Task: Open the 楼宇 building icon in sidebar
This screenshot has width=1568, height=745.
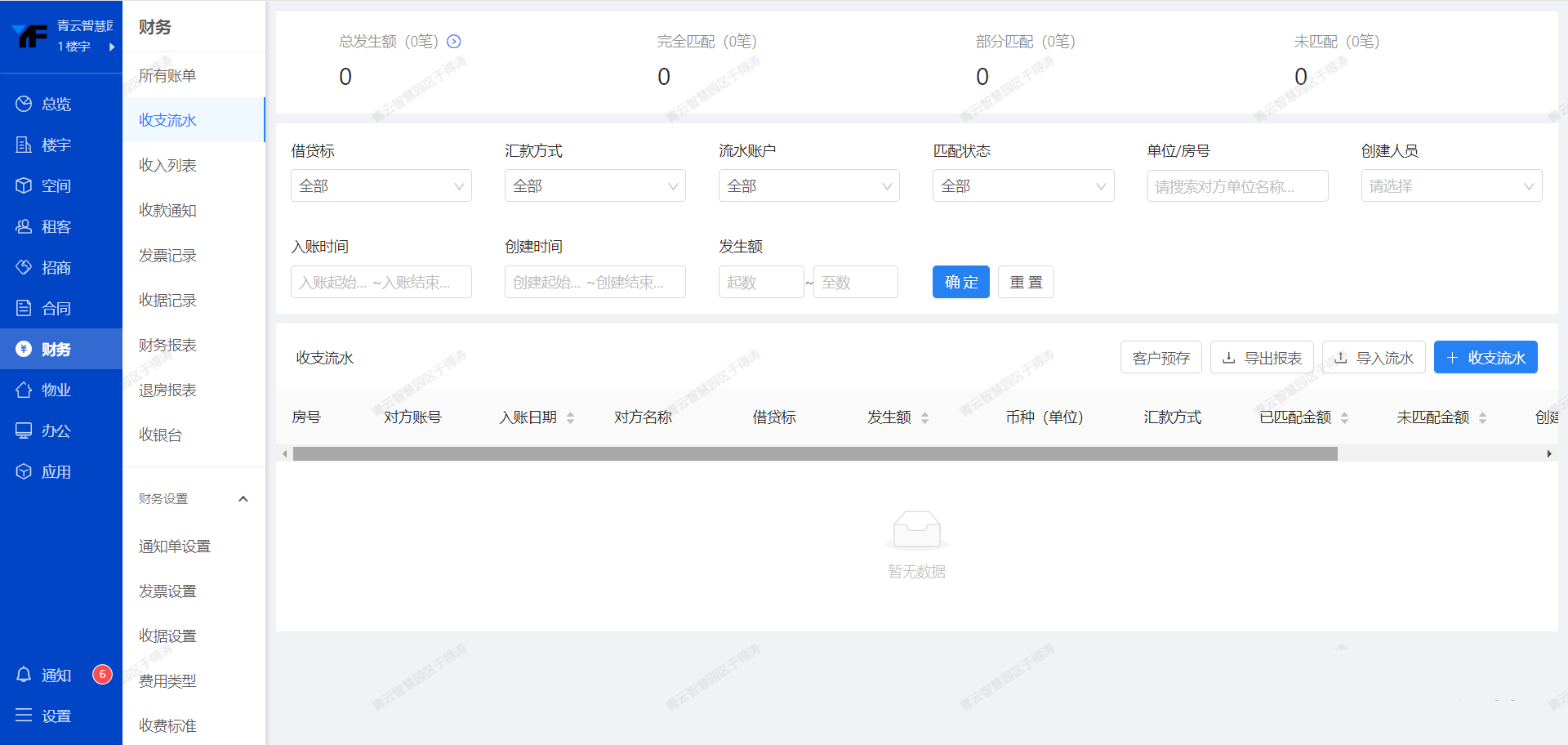Action: click(x=24, y=145)
